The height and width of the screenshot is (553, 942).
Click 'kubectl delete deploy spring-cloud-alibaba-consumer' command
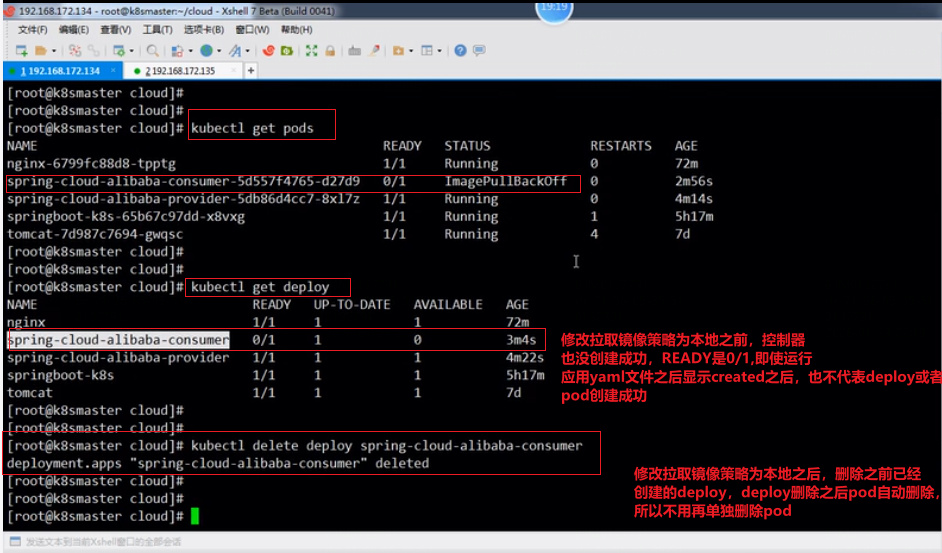(387, 445)
